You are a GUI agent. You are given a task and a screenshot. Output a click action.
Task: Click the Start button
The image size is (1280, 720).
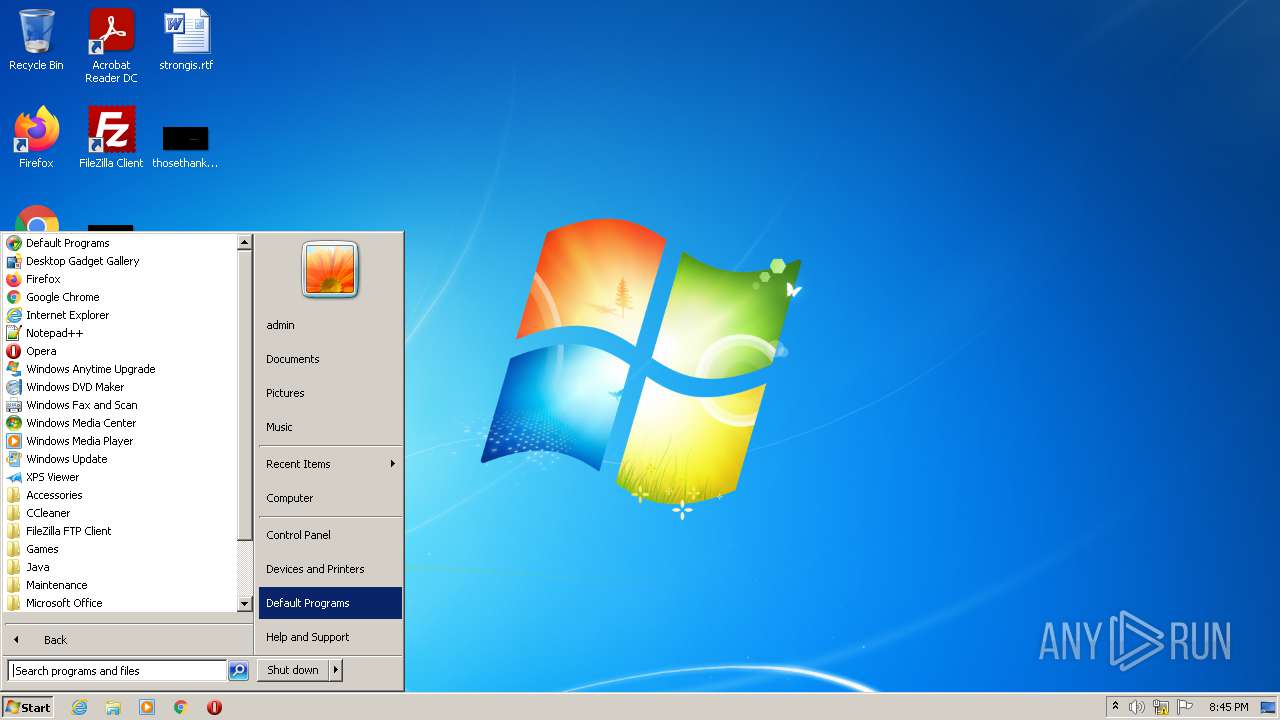coord(28,707)
